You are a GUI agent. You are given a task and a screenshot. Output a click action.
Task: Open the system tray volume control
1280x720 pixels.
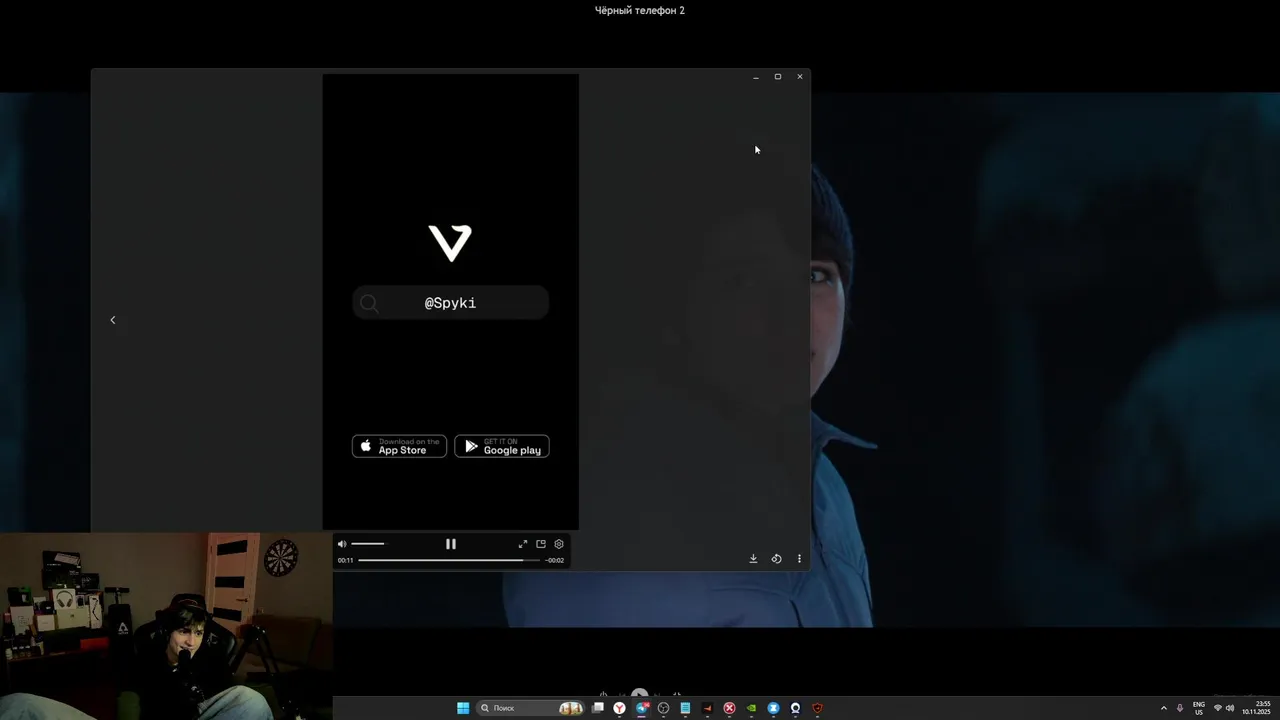tap(1230, 708)
